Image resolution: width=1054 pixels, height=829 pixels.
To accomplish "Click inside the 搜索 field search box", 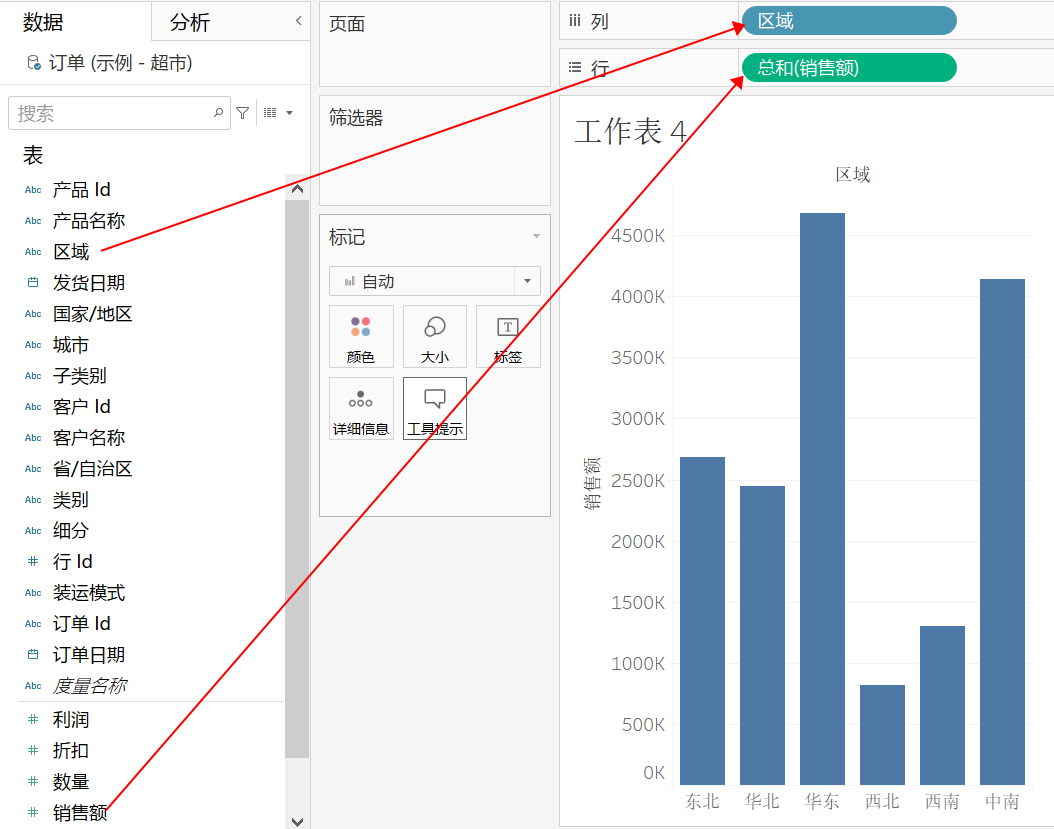I will tap(119, 113).
